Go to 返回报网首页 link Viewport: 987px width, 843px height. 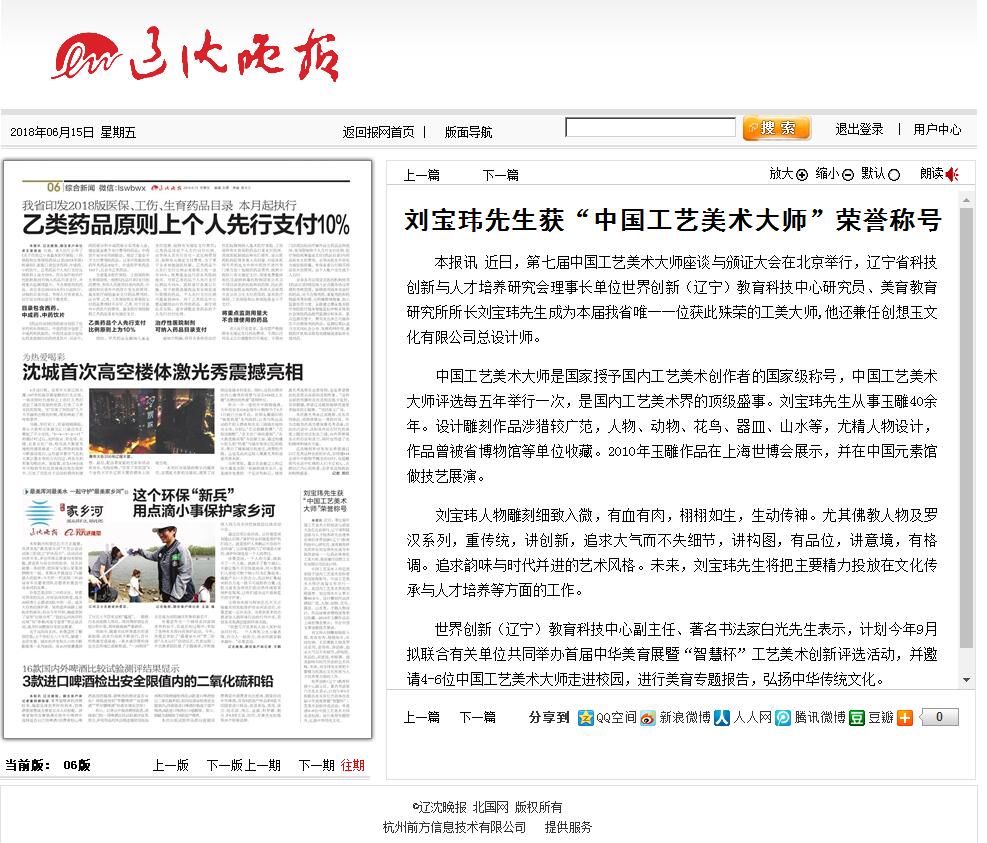point(378,132)
